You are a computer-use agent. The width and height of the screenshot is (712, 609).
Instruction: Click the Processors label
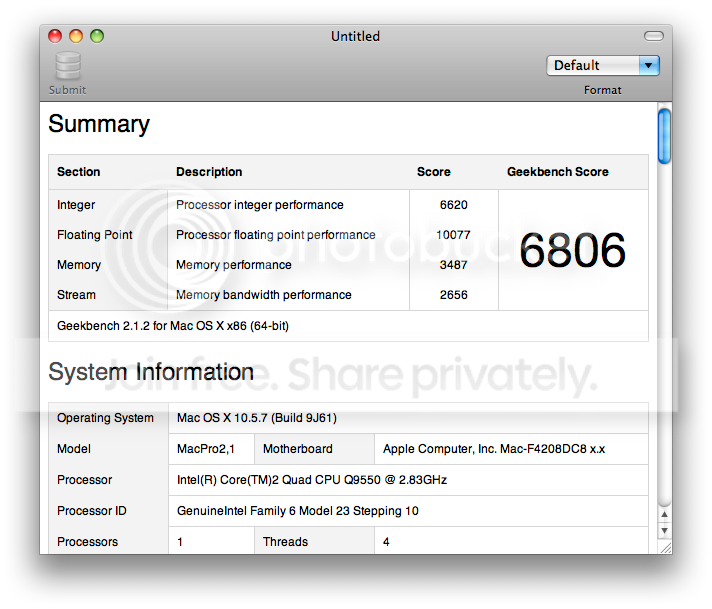pyautogui.click(x=87, y=541)
